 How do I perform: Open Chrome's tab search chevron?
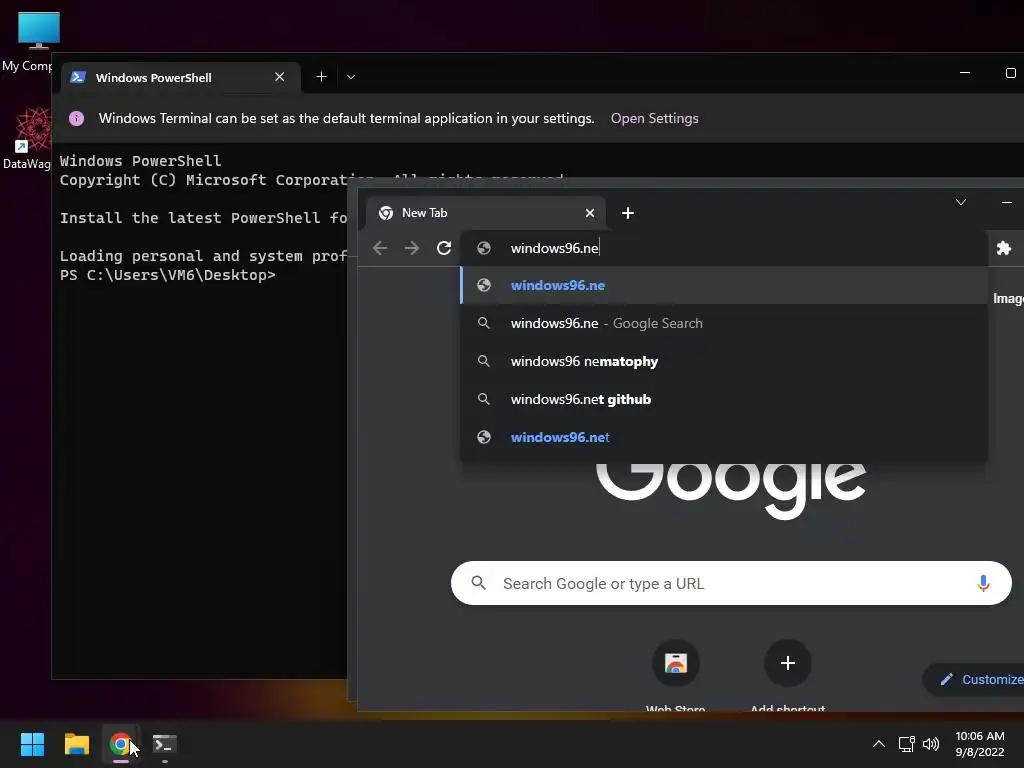961,202
